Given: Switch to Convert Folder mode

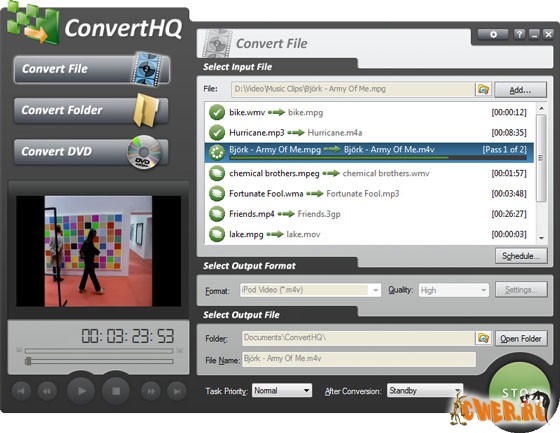Looking at the screenshot, I should pos(91,110).
